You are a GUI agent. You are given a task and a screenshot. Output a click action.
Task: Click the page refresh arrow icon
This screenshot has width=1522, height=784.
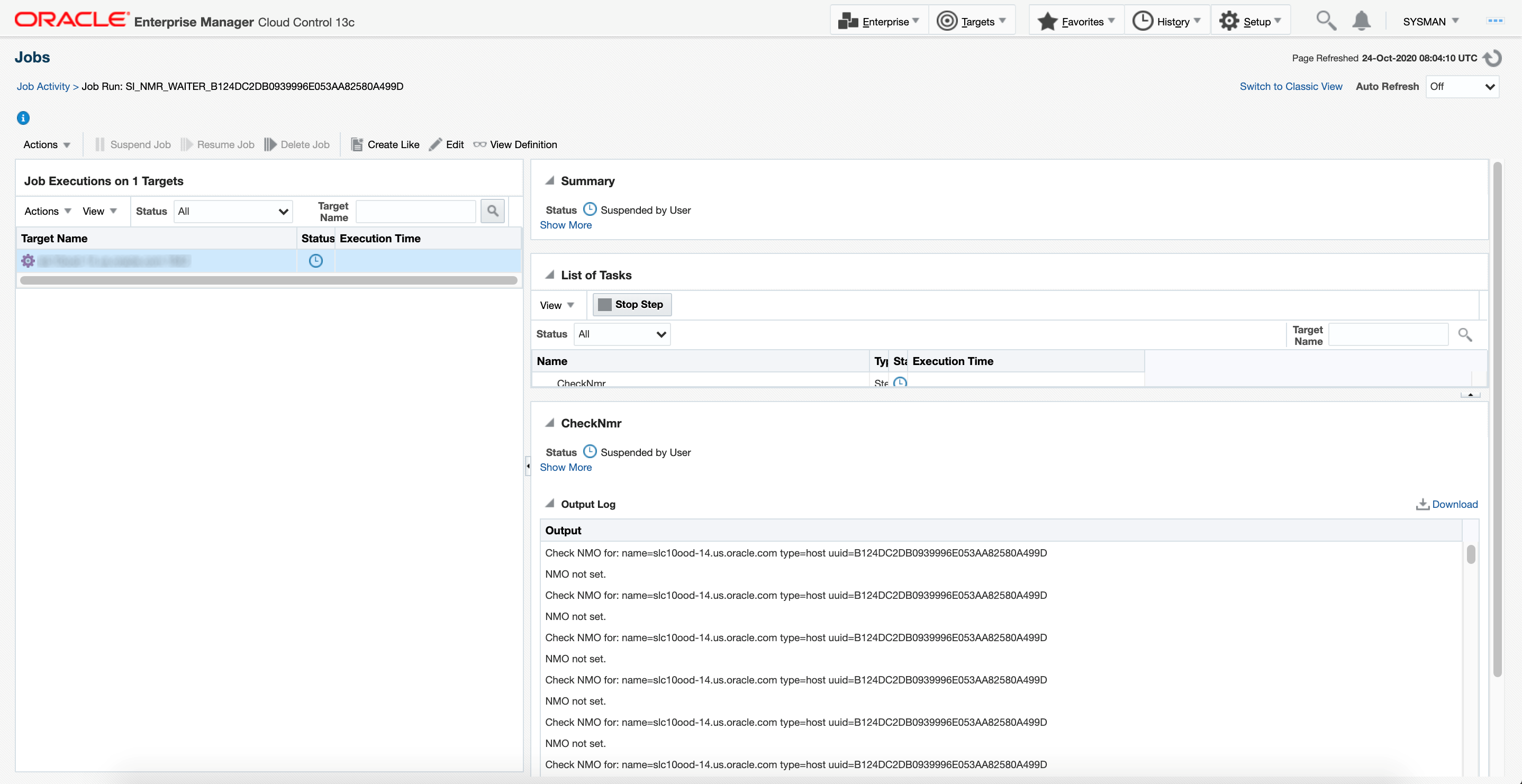click(1492, 58)
